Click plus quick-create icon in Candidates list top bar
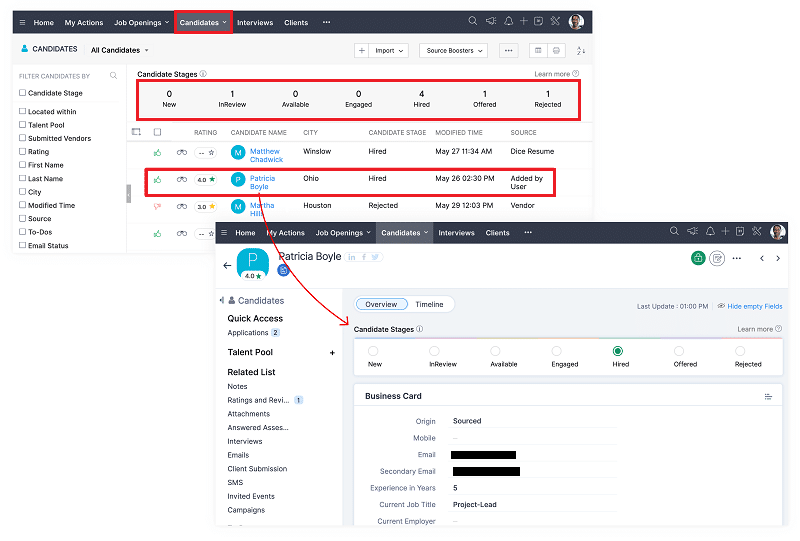Viewport: 800px width, 541px height. point(523,21)
